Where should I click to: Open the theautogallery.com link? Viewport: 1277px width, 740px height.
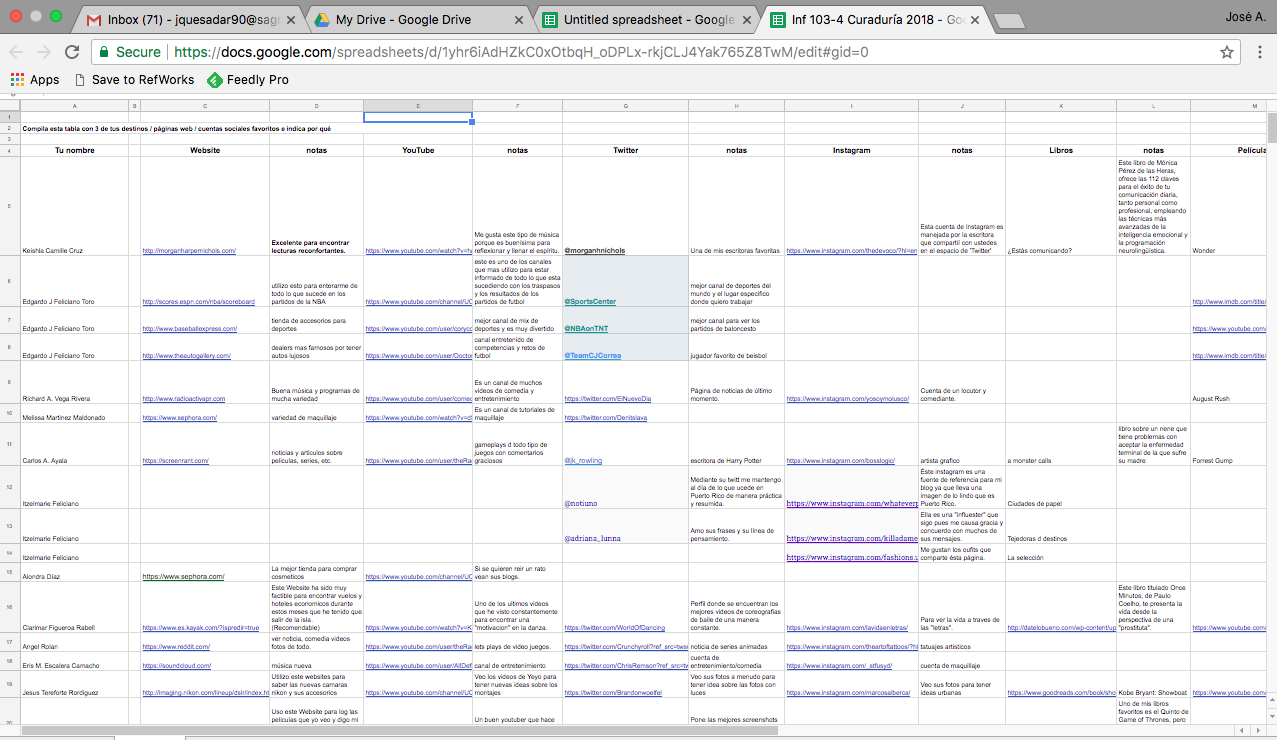[187, 355]
